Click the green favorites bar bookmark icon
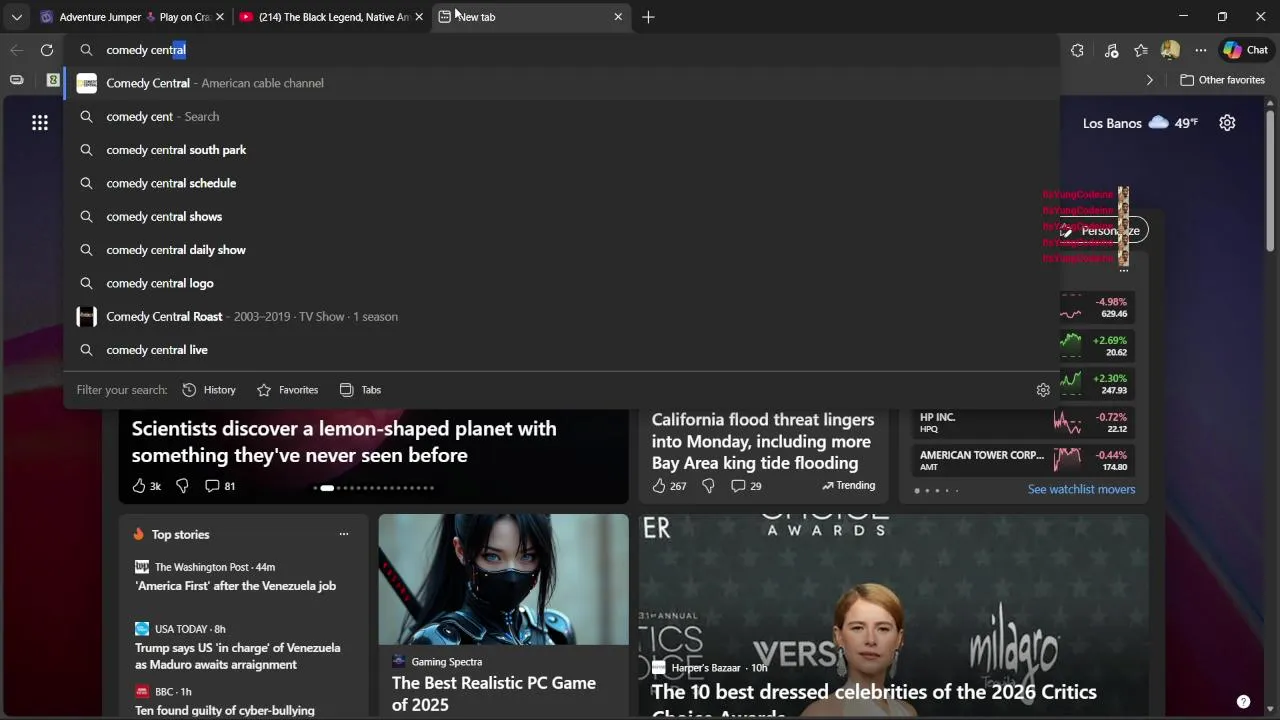The width and height of the screenshot is (1280, 720). click(x=53, y=80)
